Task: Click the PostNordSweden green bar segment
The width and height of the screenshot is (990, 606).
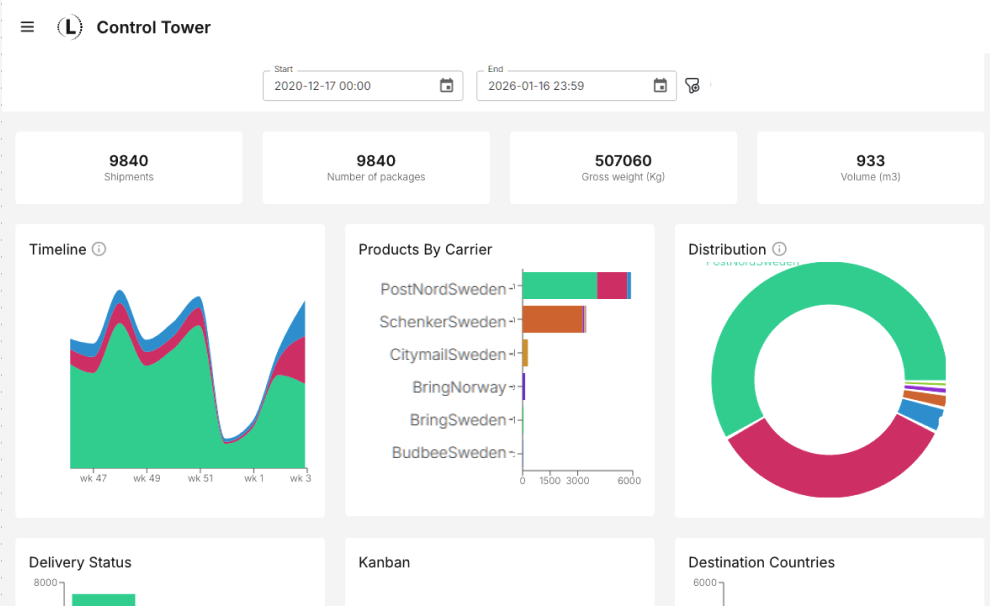Action: [559, 286]
